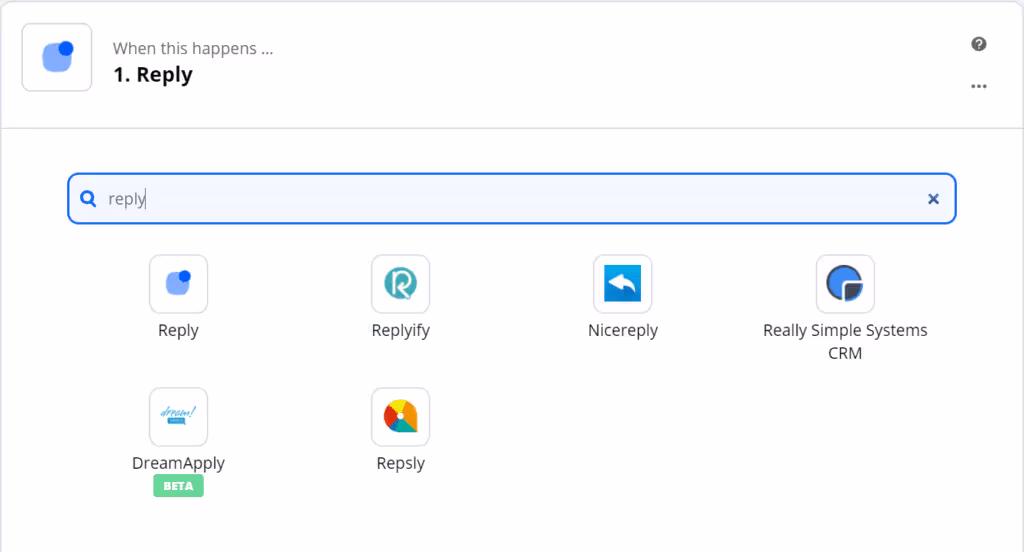Image resolution: width=1024 pixels, height=552 pixels.
Task: Select the Reply app icon in results
Action: [178, 284]
